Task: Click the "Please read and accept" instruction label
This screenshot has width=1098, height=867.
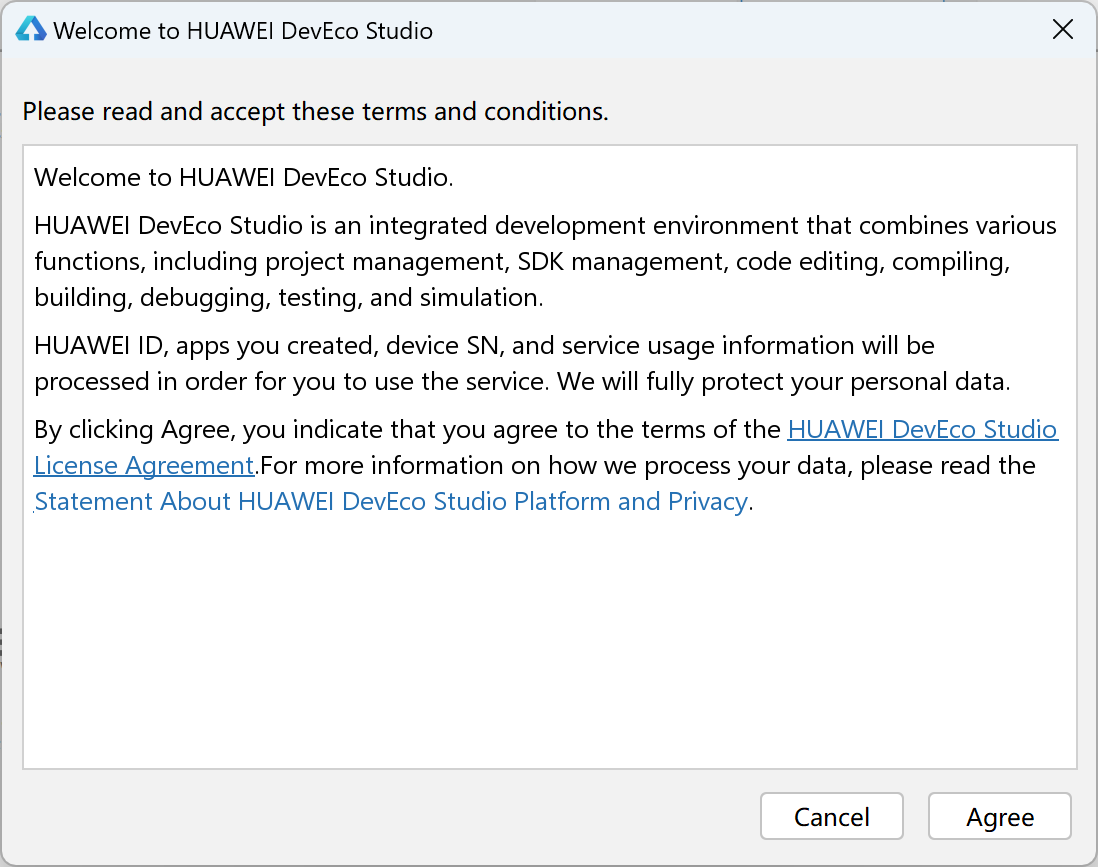Action: (315, 111)
